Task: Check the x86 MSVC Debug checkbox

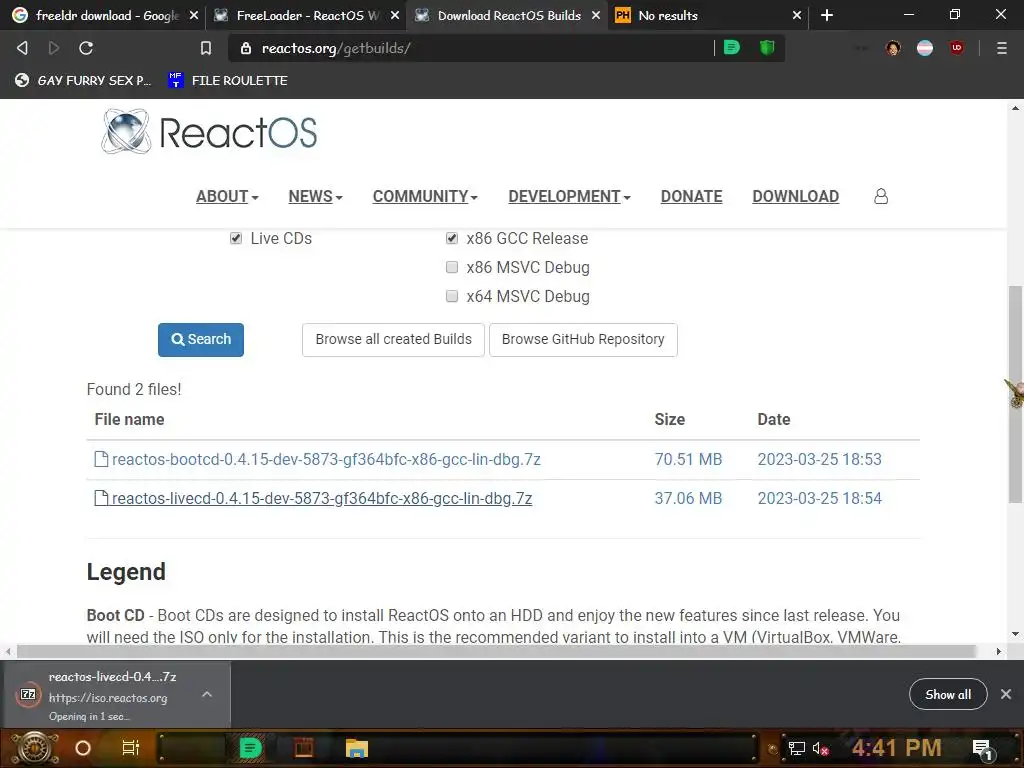Action: [452, 266]
